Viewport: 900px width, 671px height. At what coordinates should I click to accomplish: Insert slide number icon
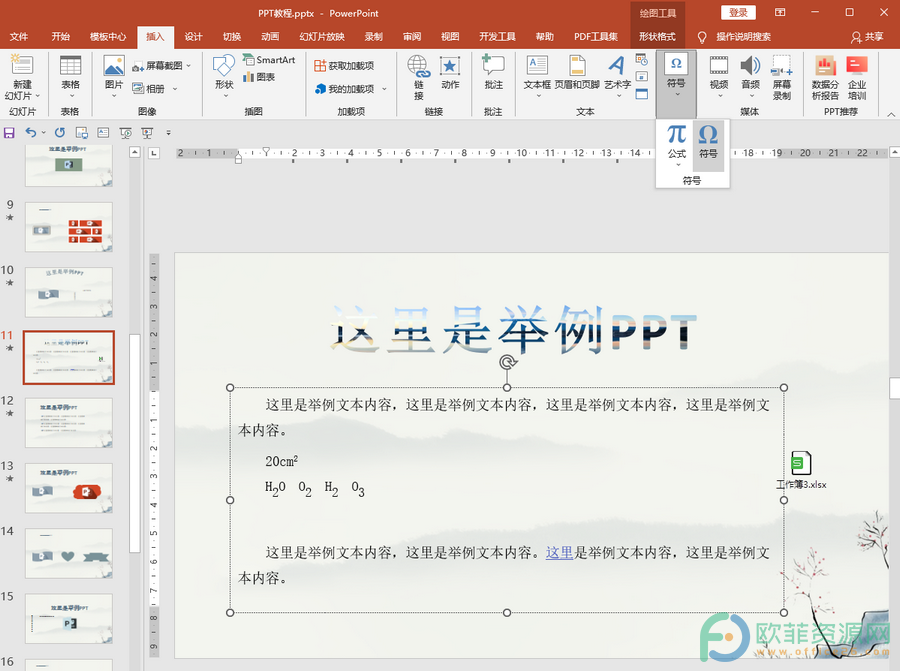click(642, 77)
